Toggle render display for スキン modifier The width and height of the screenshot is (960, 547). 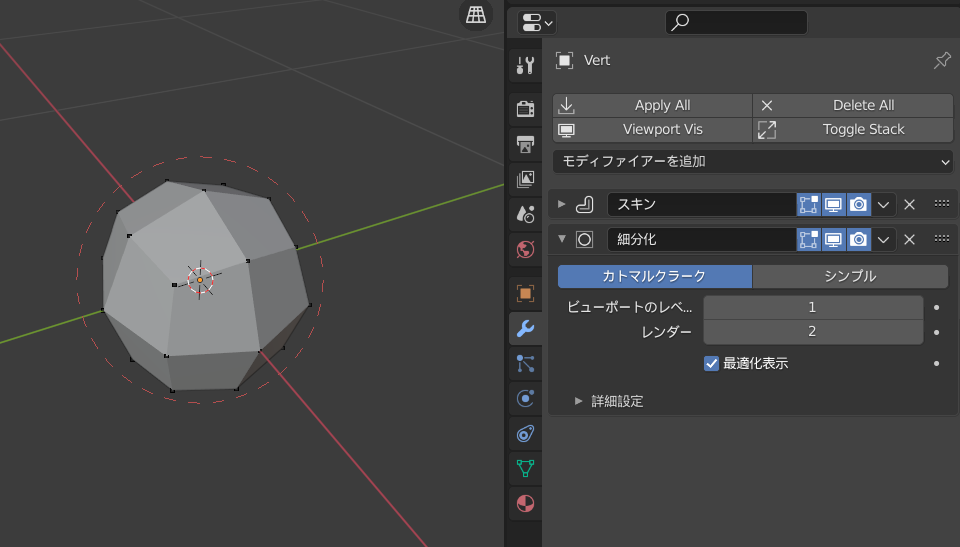click(x=858, y=204)
